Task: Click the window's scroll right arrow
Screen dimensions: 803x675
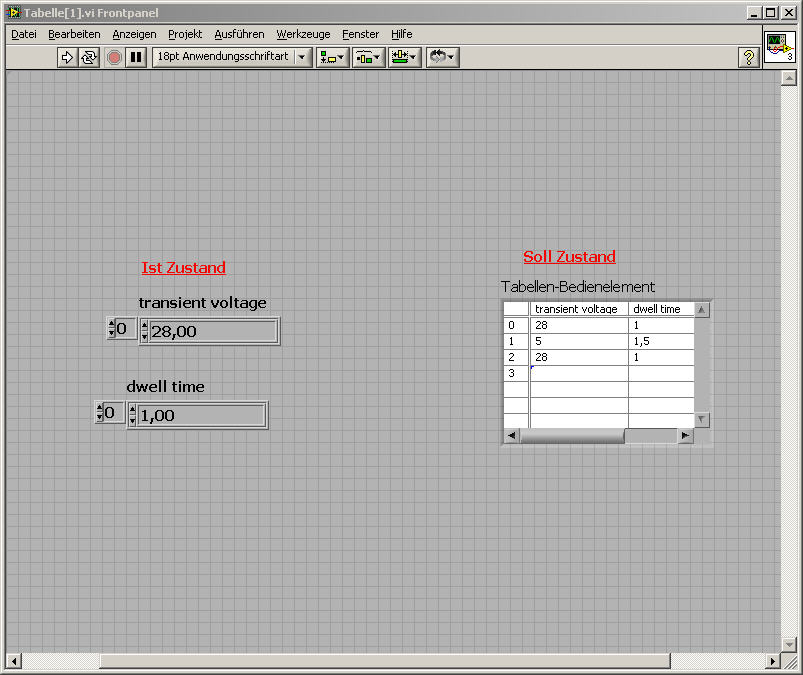Action: coord(772,661)
